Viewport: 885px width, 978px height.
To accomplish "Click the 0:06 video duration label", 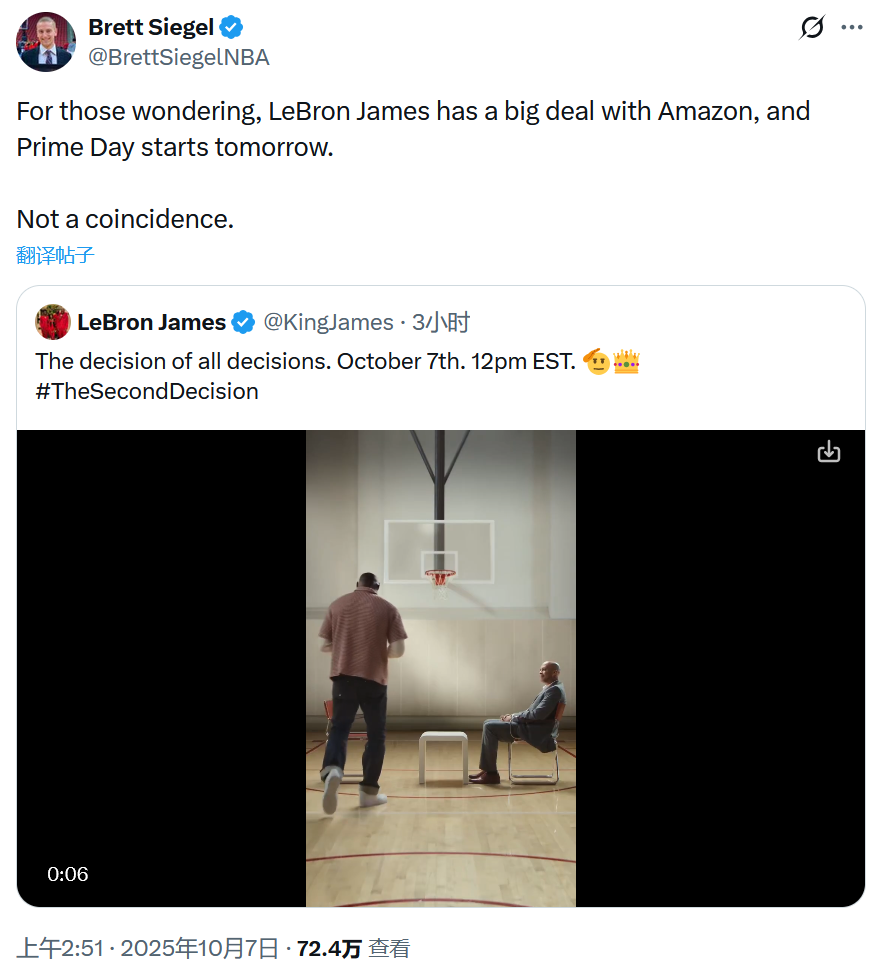I will click(x=68, y=874).
